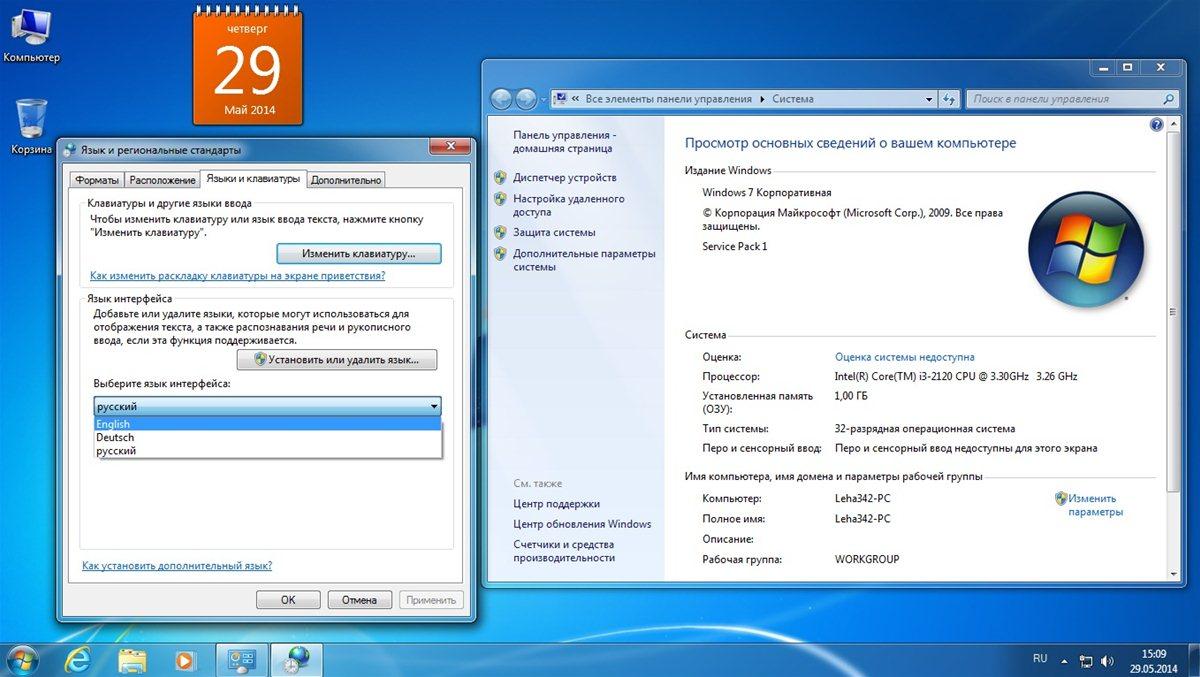Click the Intel Core i3-2120 processor text
1200x677 pixels.
point(956,377)
